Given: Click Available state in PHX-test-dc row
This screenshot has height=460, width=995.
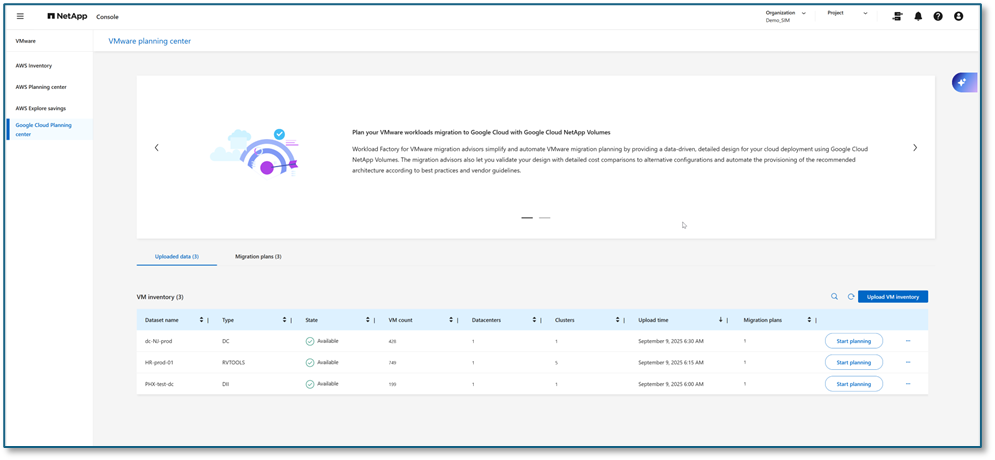Looking at the screenshot, I should (x=322, y=384).
